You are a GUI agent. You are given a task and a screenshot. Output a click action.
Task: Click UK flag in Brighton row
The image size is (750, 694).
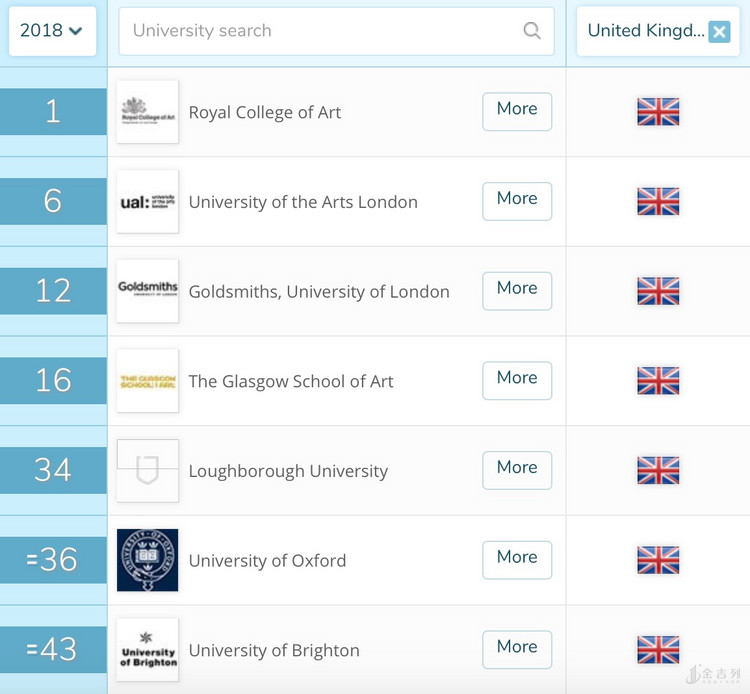point(658,650)
